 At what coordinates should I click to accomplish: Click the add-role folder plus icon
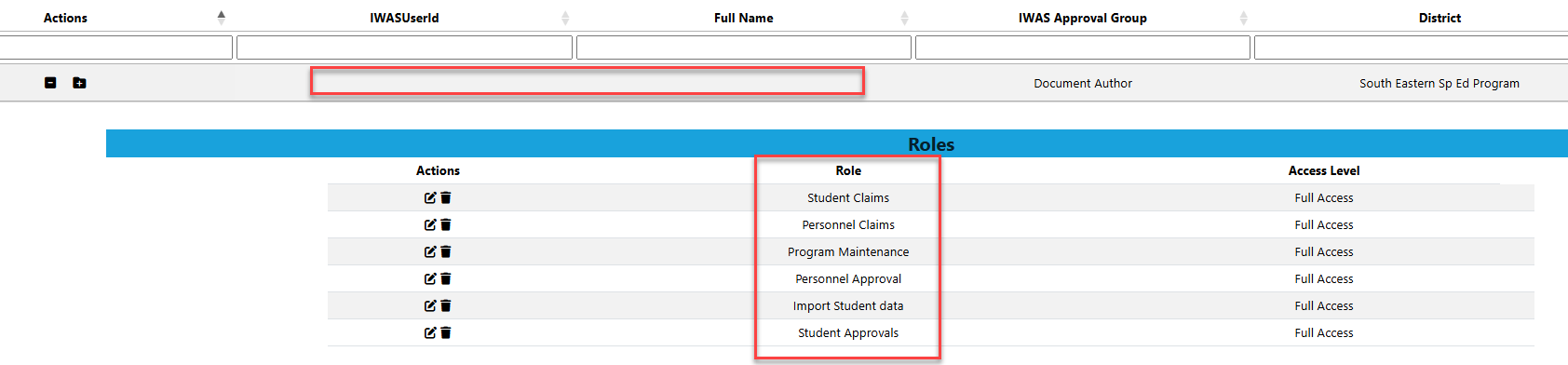click(79, 83)
